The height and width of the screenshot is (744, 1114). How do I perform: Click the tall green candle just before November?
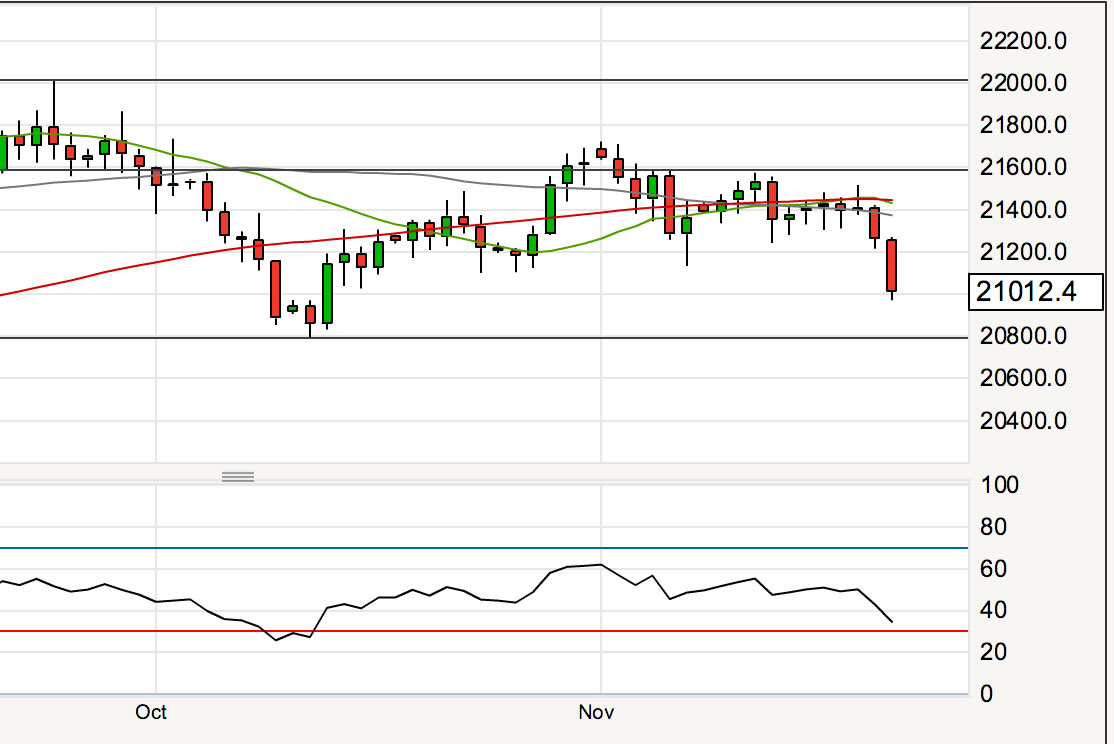tap(550, 209)
